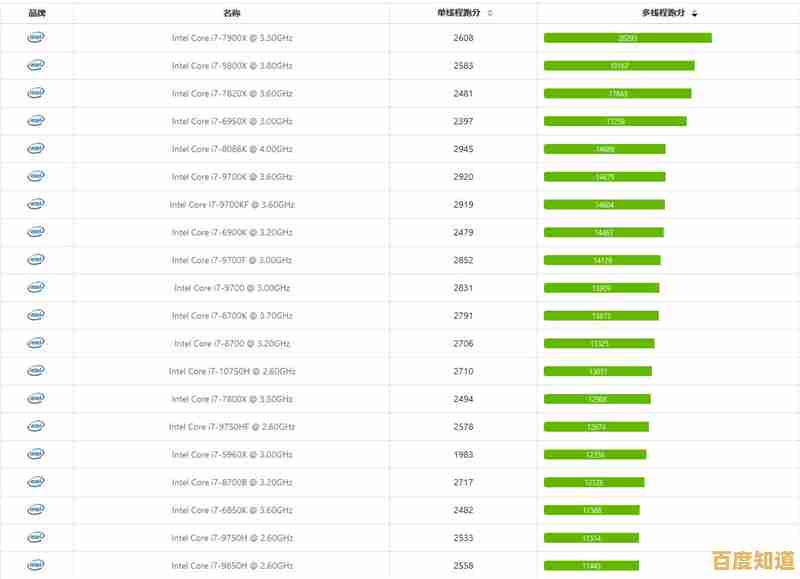Select Intel Core i7-9750HF @ 2.60GHz name
Image resolution: width=800 pixels, height=579 pixels.
coord(232,427)
